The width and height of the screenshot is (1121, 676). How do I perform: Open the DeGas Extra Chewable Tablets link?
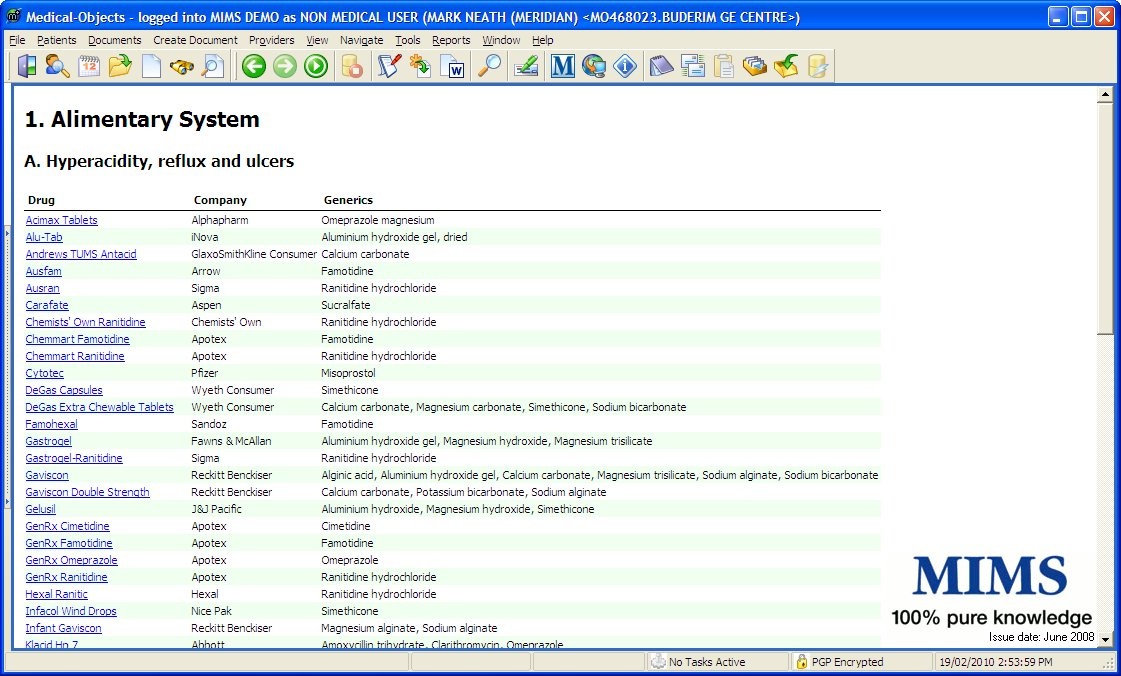pos(99,407)
